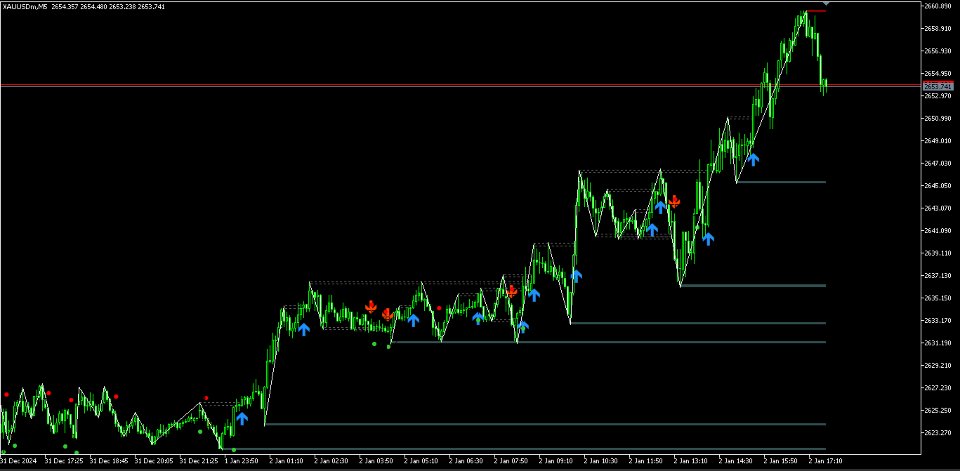Image resolution: width=960 pixels, height=471 pixels.
Task: Click the 2656.930 price scale label
Action: [937, 51]
